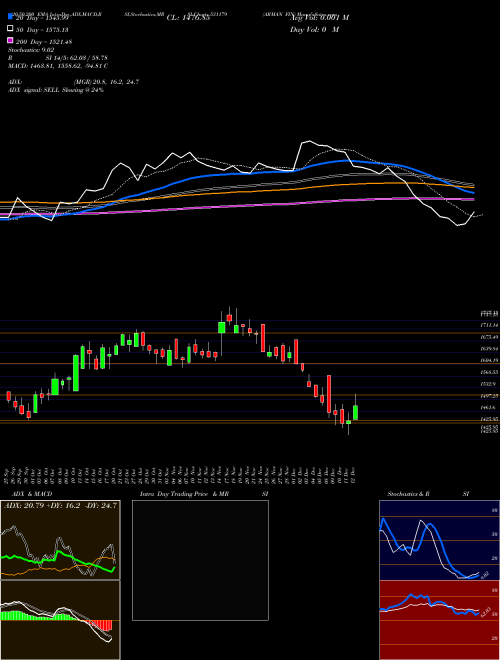The height and width of the screenshot is (660, 500).
Task: Click the 1675.49 price axis label
Action: (x=489, y=337)
